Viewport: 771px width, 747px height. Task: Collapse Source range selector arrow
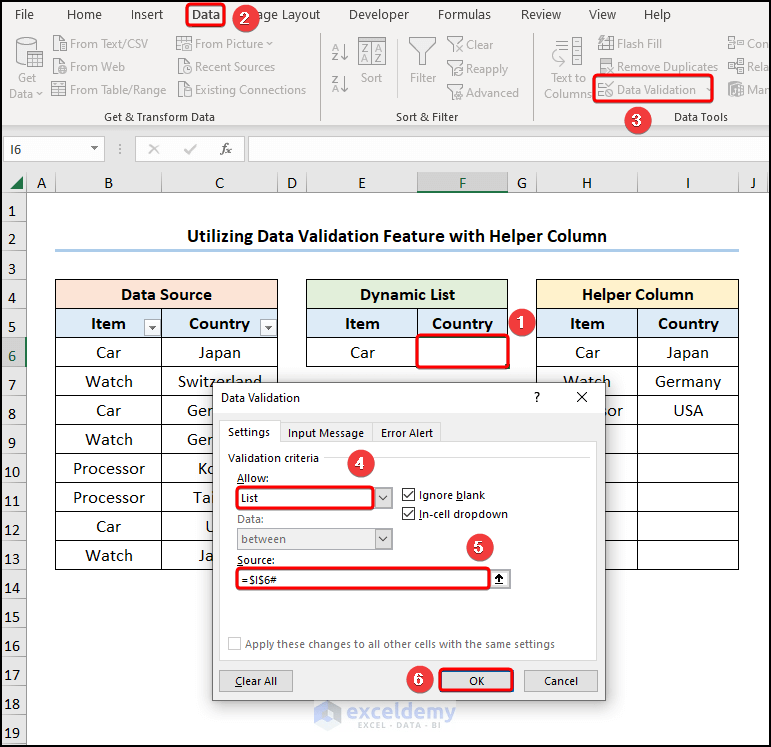pyautogui.click(x=500, y=579)
